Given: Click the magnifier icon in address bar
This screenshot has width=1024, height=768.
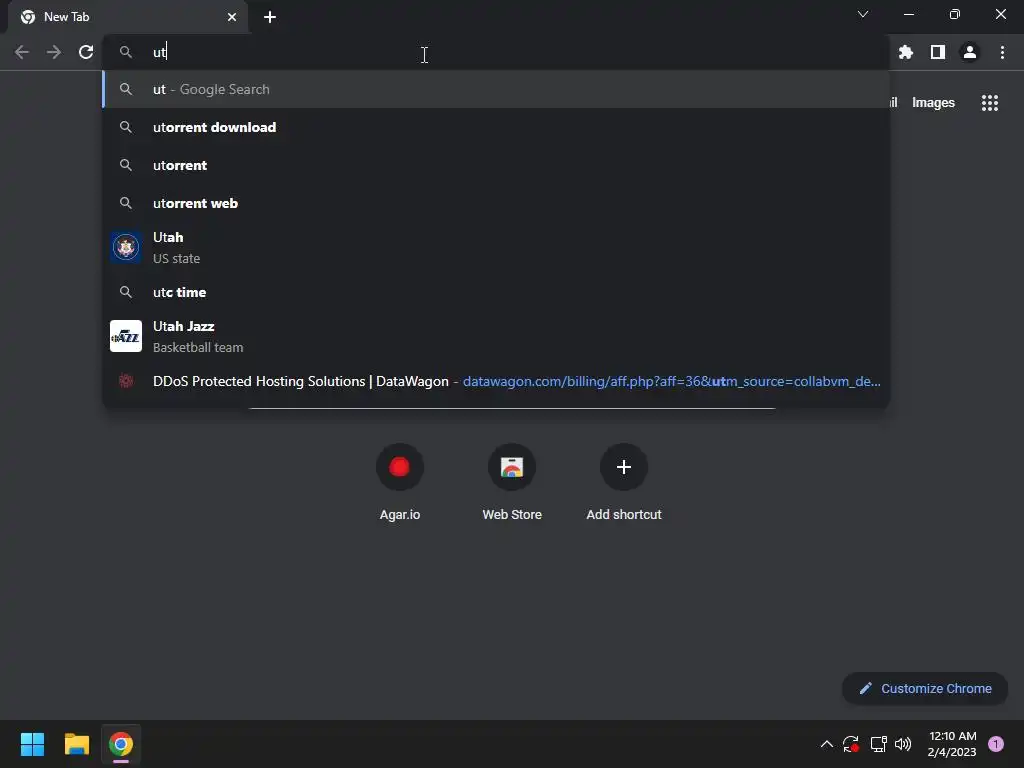Looking at the screenshot, I should tap(126, 52).
